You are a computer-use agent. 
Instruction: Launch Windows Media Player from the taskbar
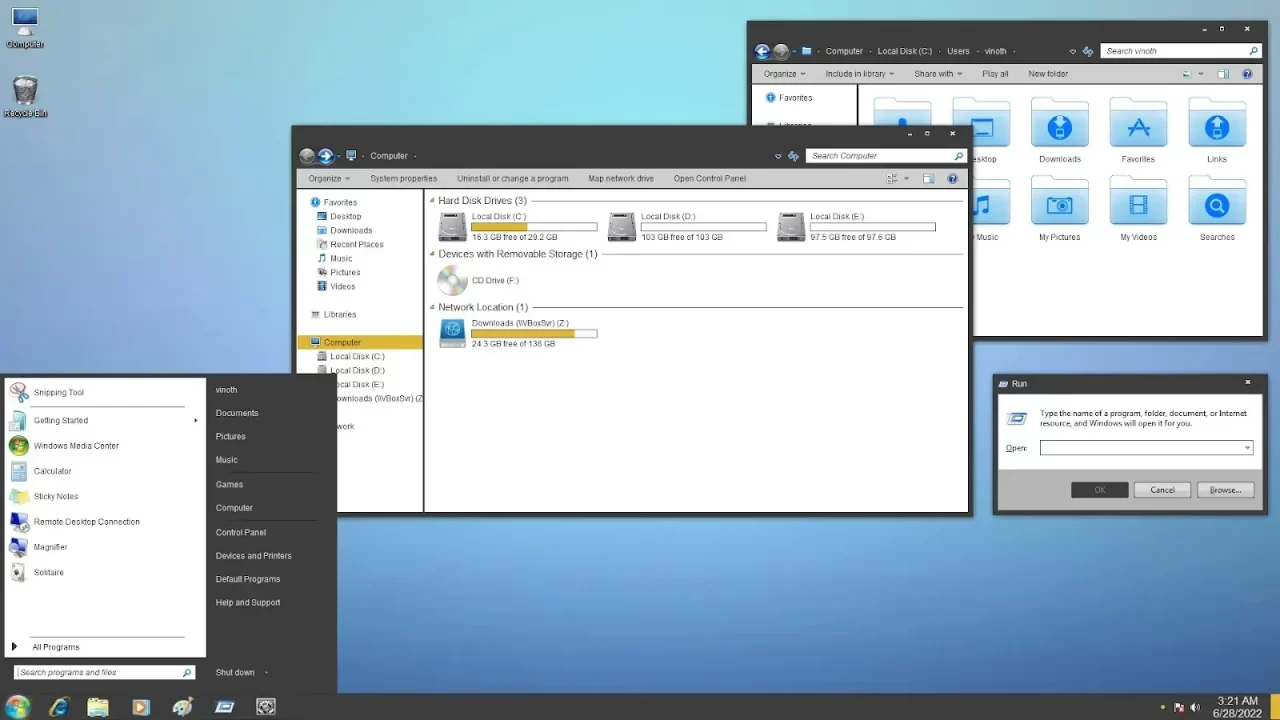(140, 707)
